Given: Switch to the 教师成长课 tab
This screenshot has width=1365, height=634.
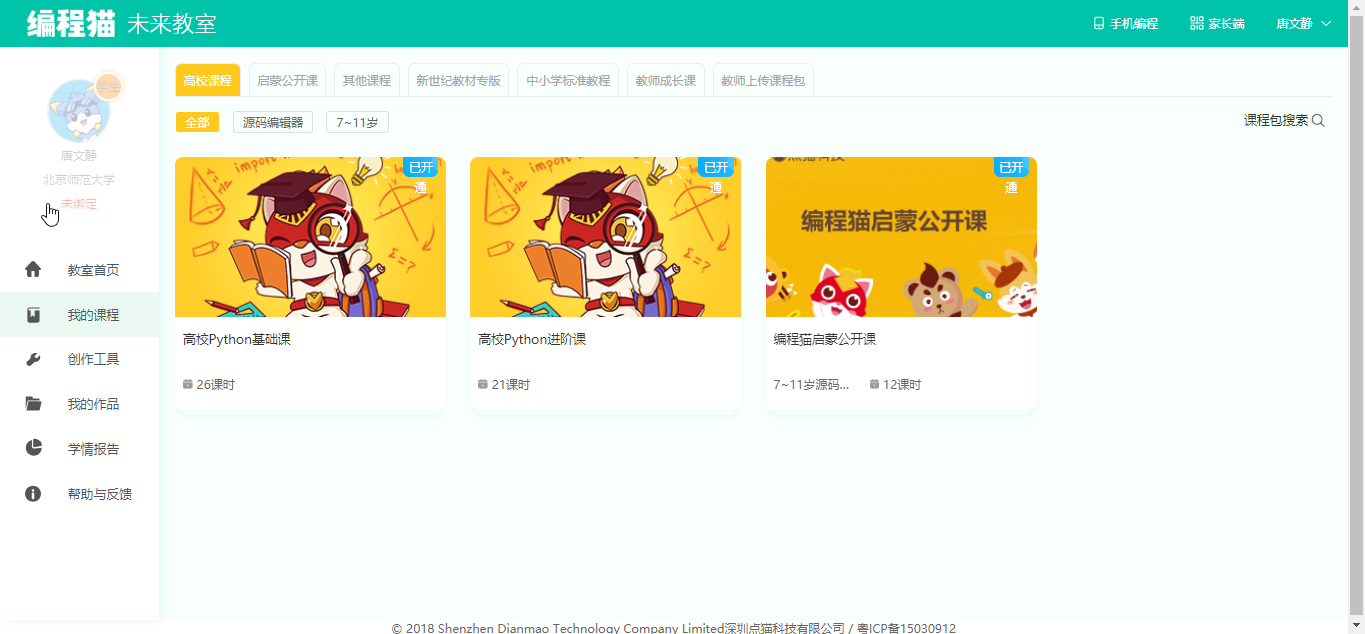Looking at the screenshot, I should (x=666, y=81).
